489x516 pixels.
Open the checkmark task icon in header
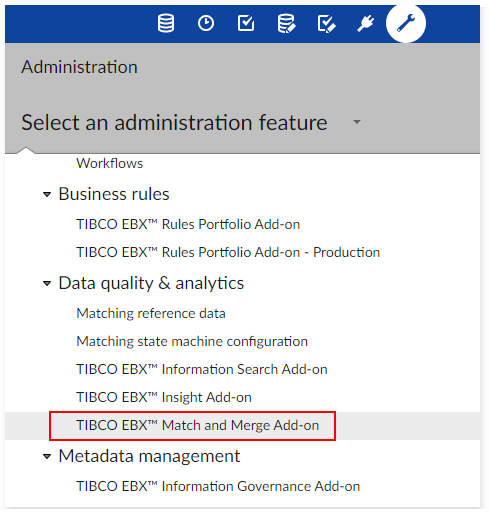tap(246, 23)
